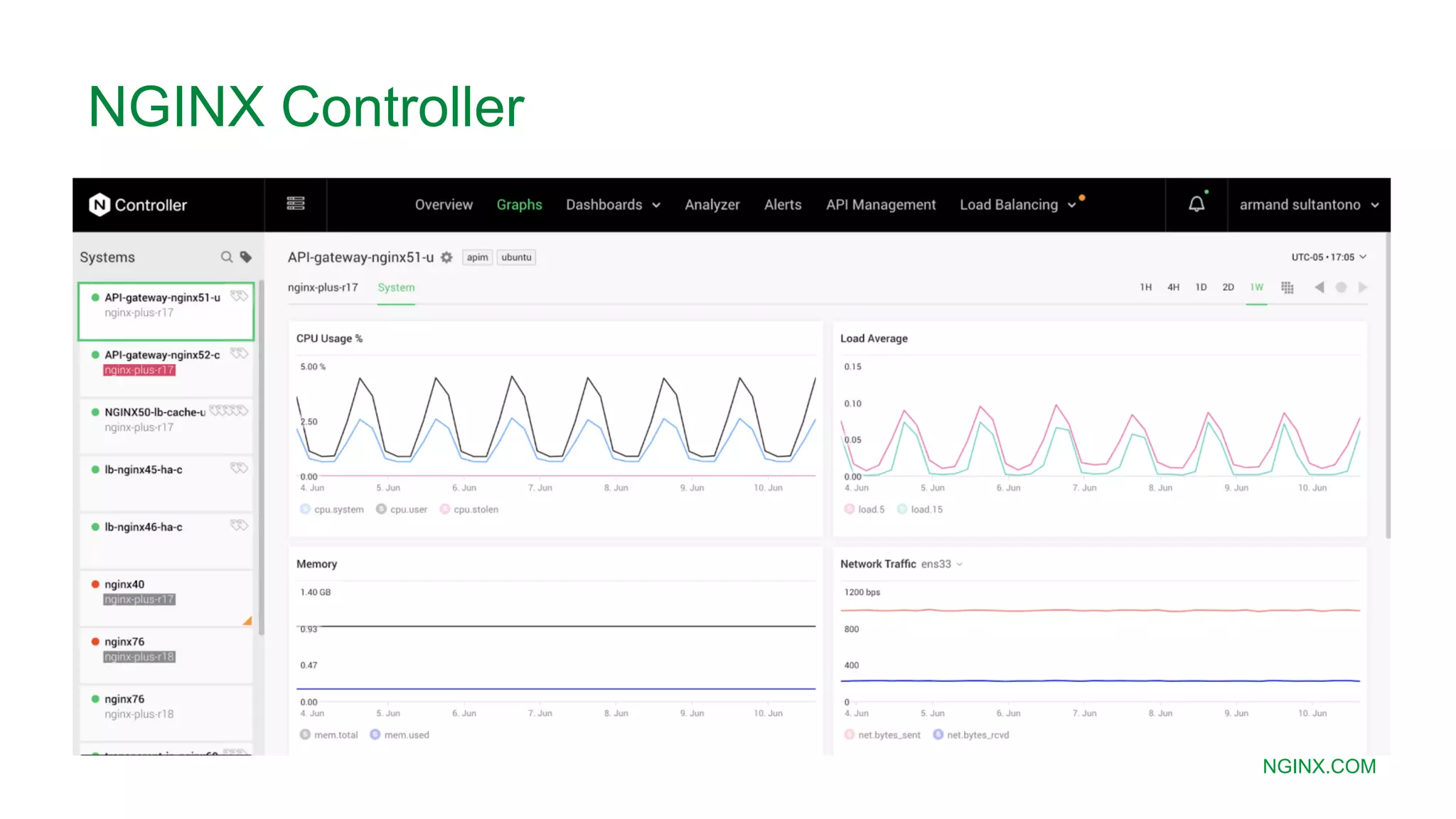Set time range to 1W

pyautogui.click(x=1256, y=287)
